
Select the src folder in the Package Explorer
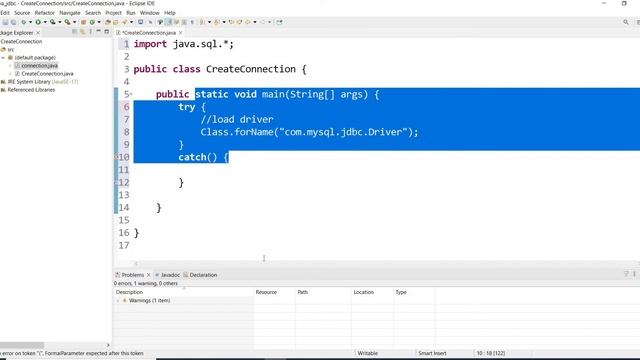click(11, 49)
